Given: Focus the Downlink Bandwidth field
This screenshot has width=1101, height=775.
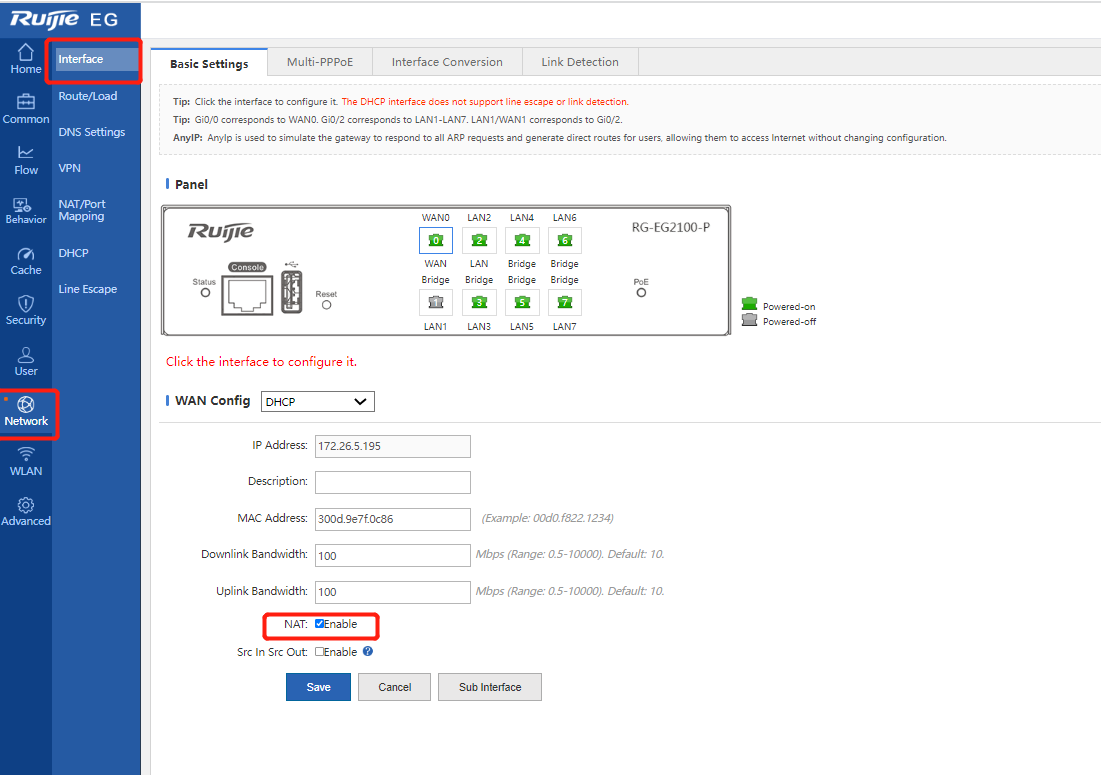Looking at the screenshot, I should pyautogui.click(x=393, y=555).
